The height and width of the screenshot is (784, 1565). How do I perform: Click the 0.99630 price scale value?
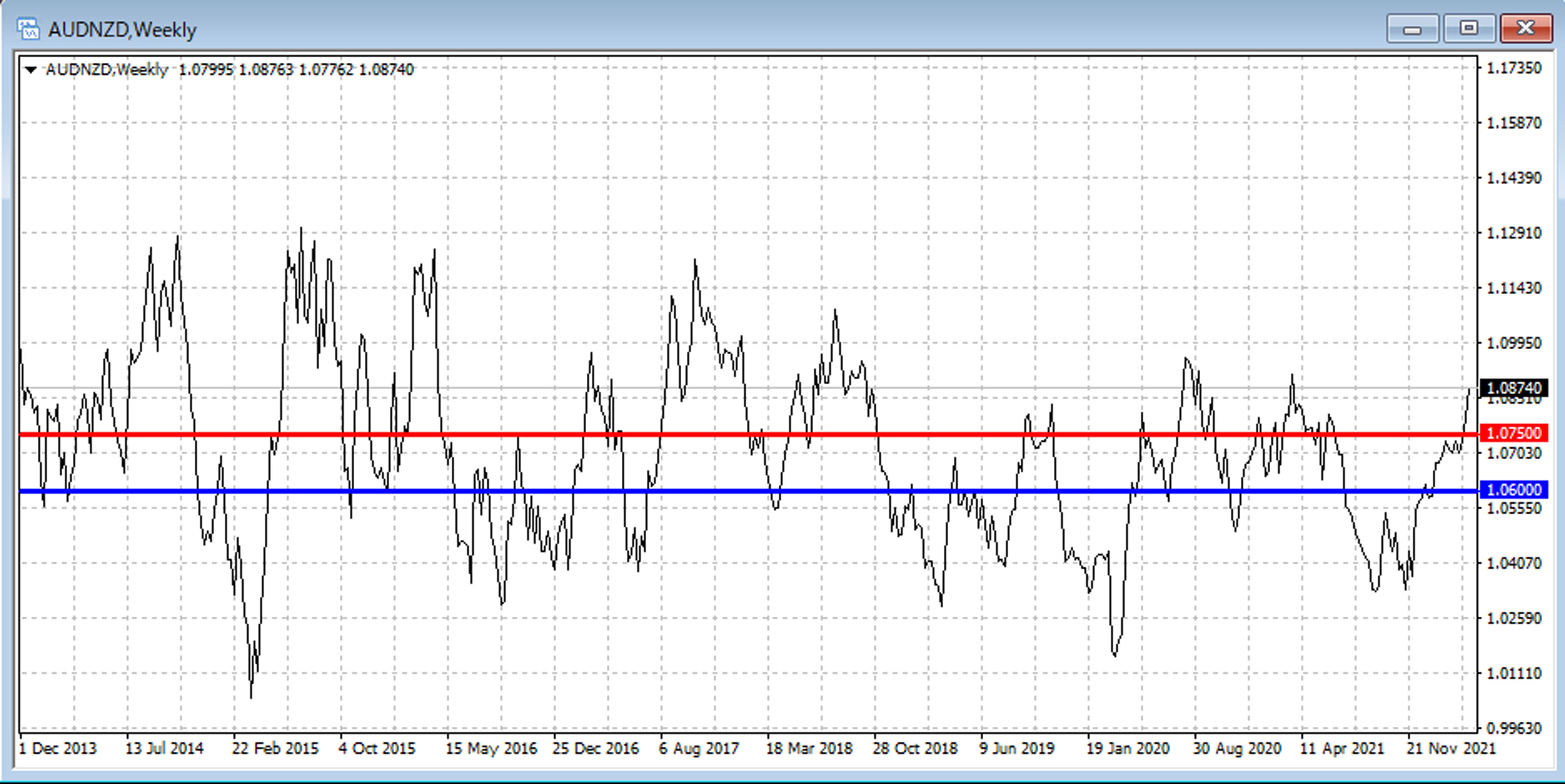point(1513,728)
